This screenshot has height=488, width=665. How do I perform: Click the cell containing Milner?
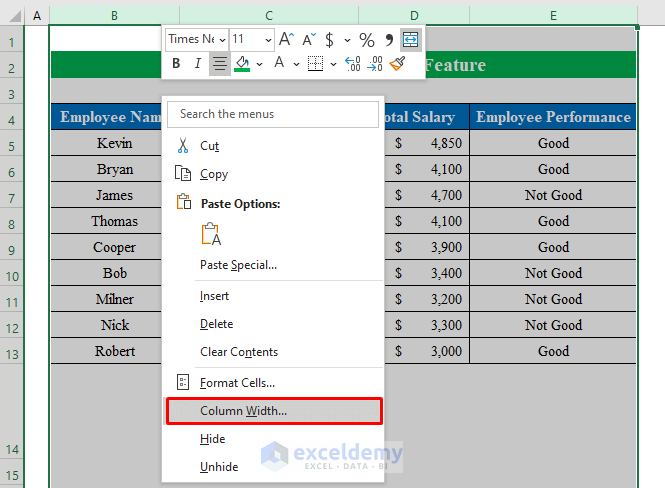pyautogui.click(x=106, y=299)
